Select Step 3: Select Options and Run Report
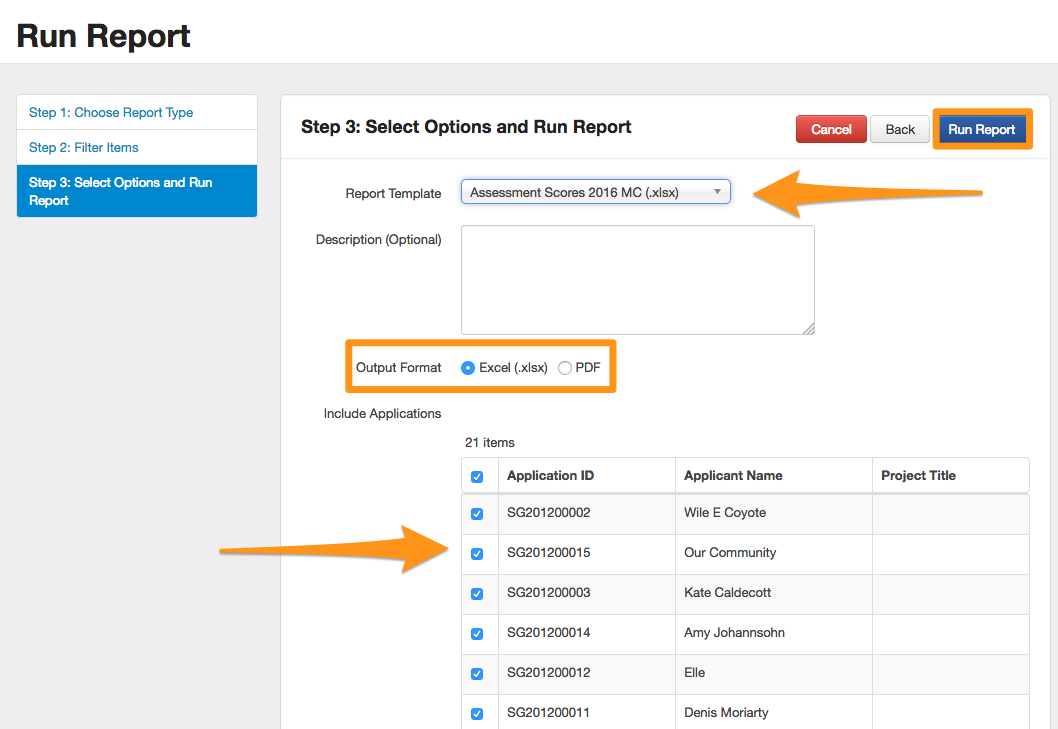This screenshot has height=729, width=1058. pyautogui.click(x=120, y=191)
